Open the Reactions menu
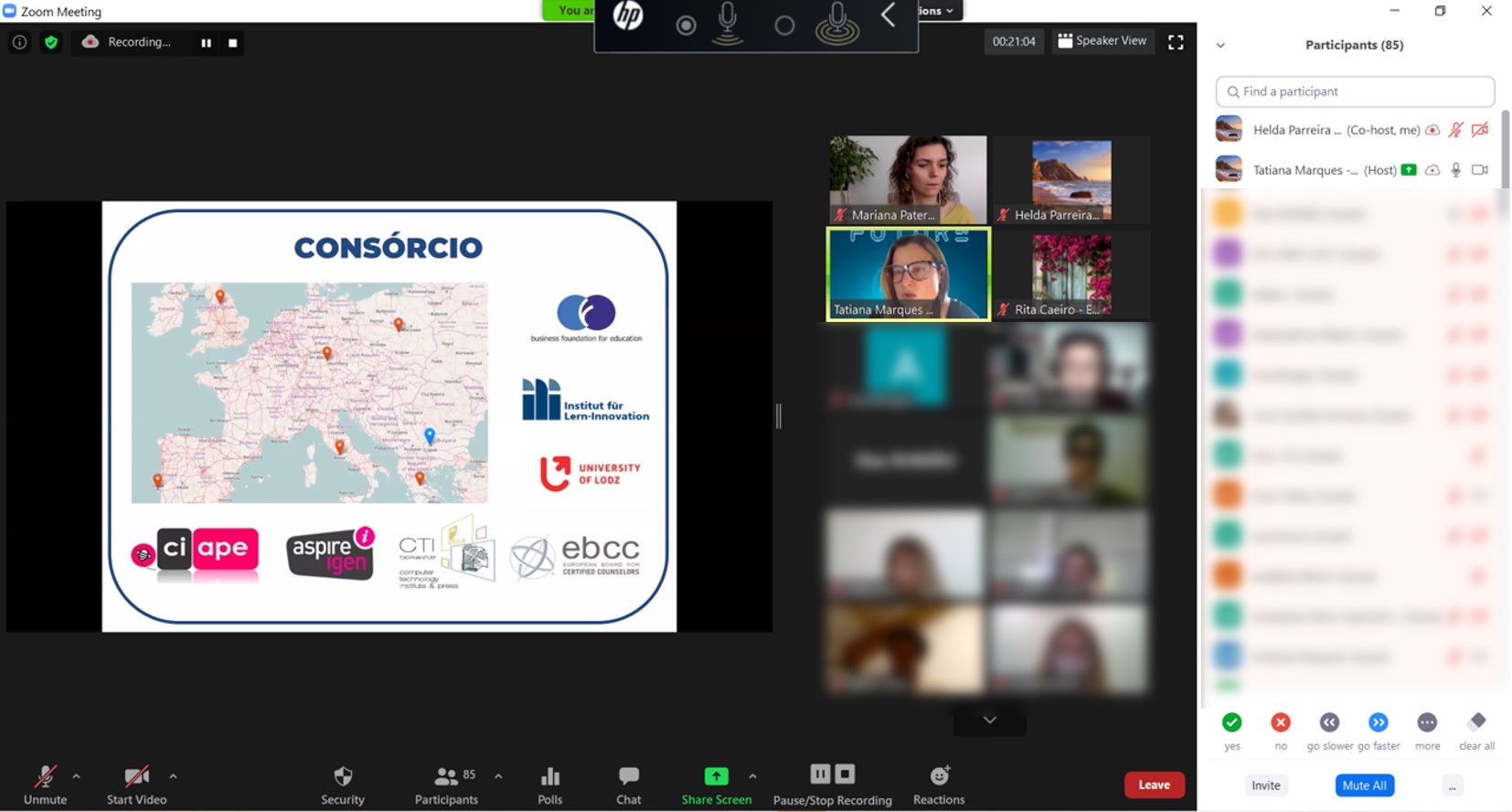 tap(939, 785)
